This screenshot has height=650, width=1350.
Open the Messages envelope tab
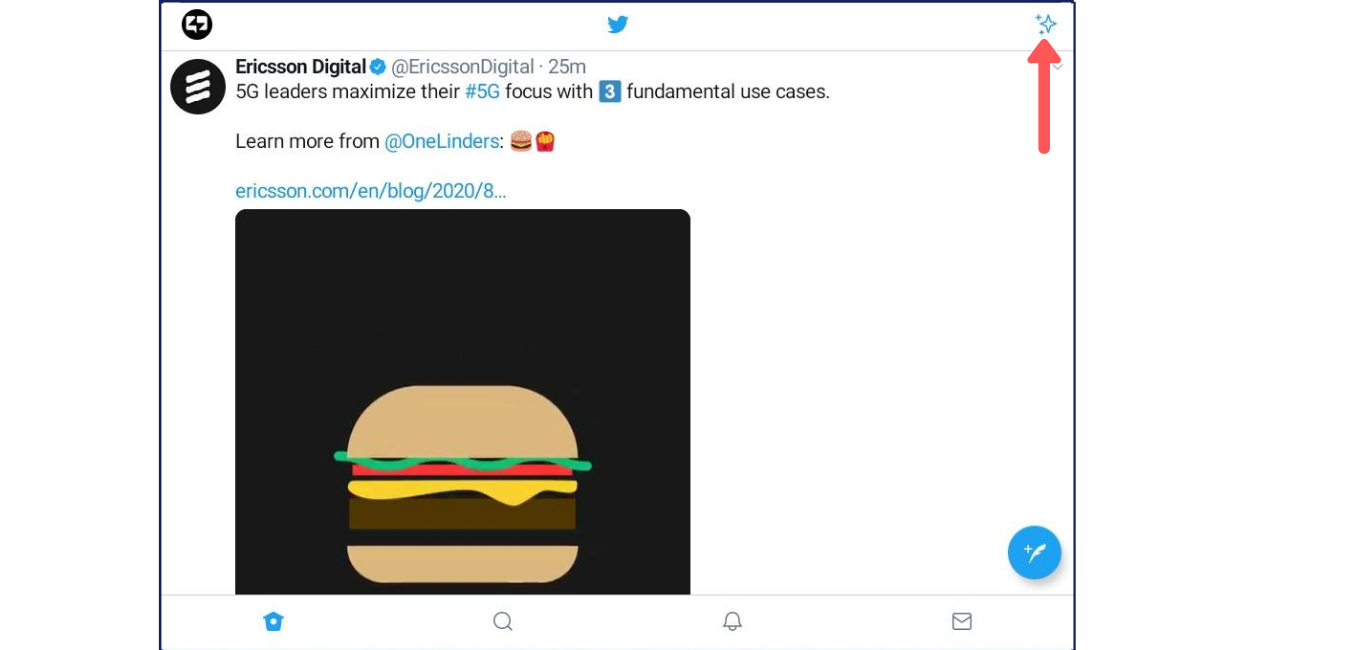962,622
